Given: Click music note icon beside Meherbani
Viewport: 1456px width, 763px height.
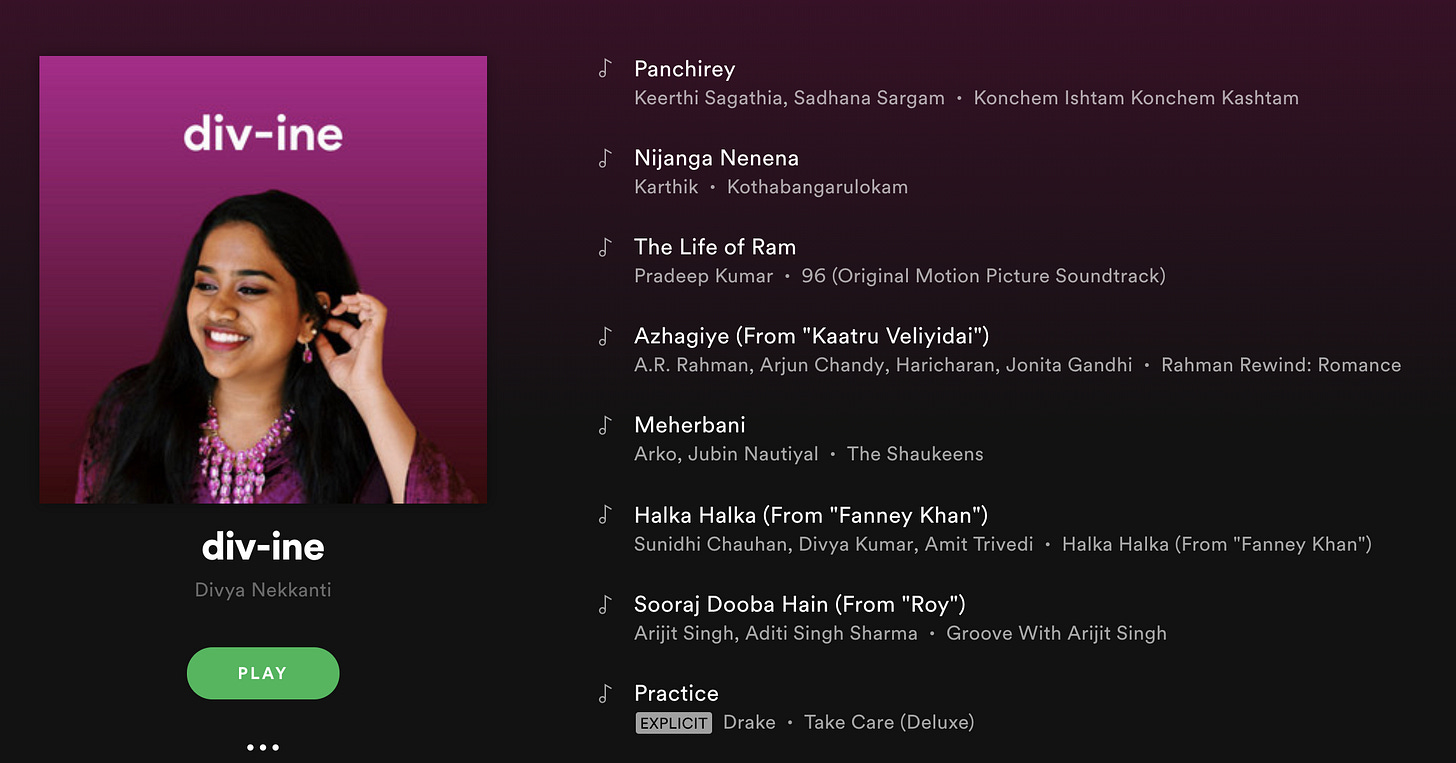Looking at the screenshot, I should [604, 425].
